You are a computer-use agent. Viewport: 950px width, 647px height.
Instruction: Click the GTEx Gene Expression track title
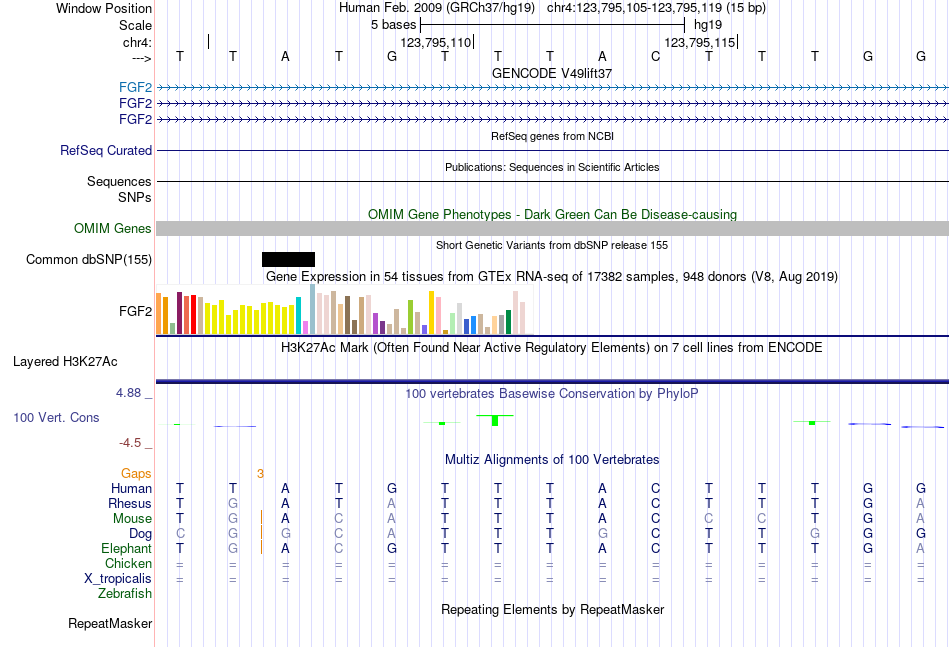552,277
